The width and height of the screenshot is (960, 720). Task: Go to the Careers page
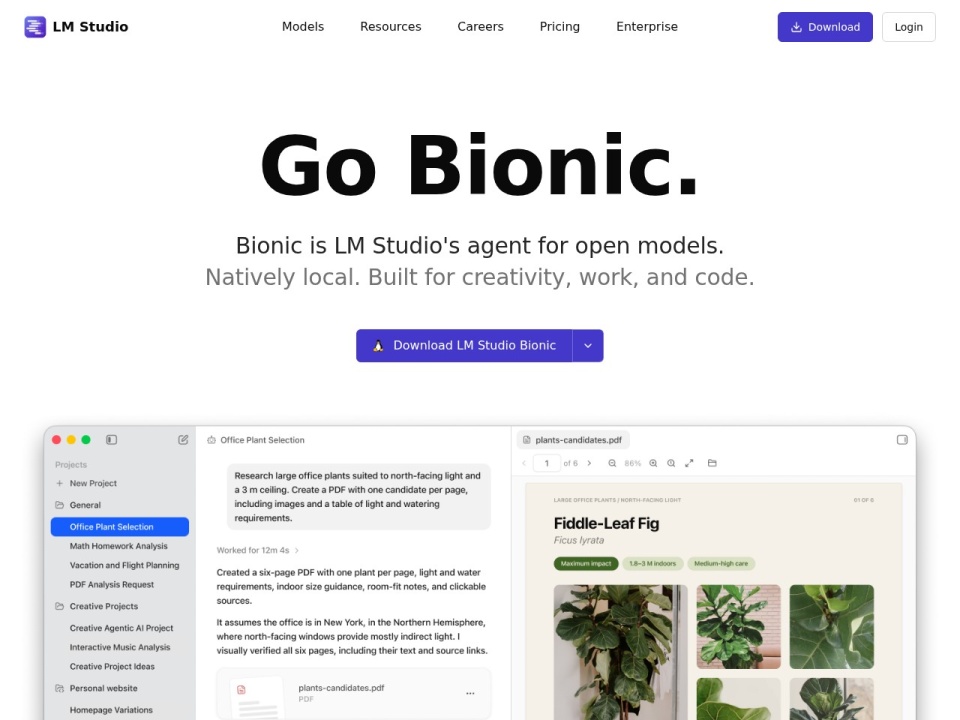pos(480,27)
